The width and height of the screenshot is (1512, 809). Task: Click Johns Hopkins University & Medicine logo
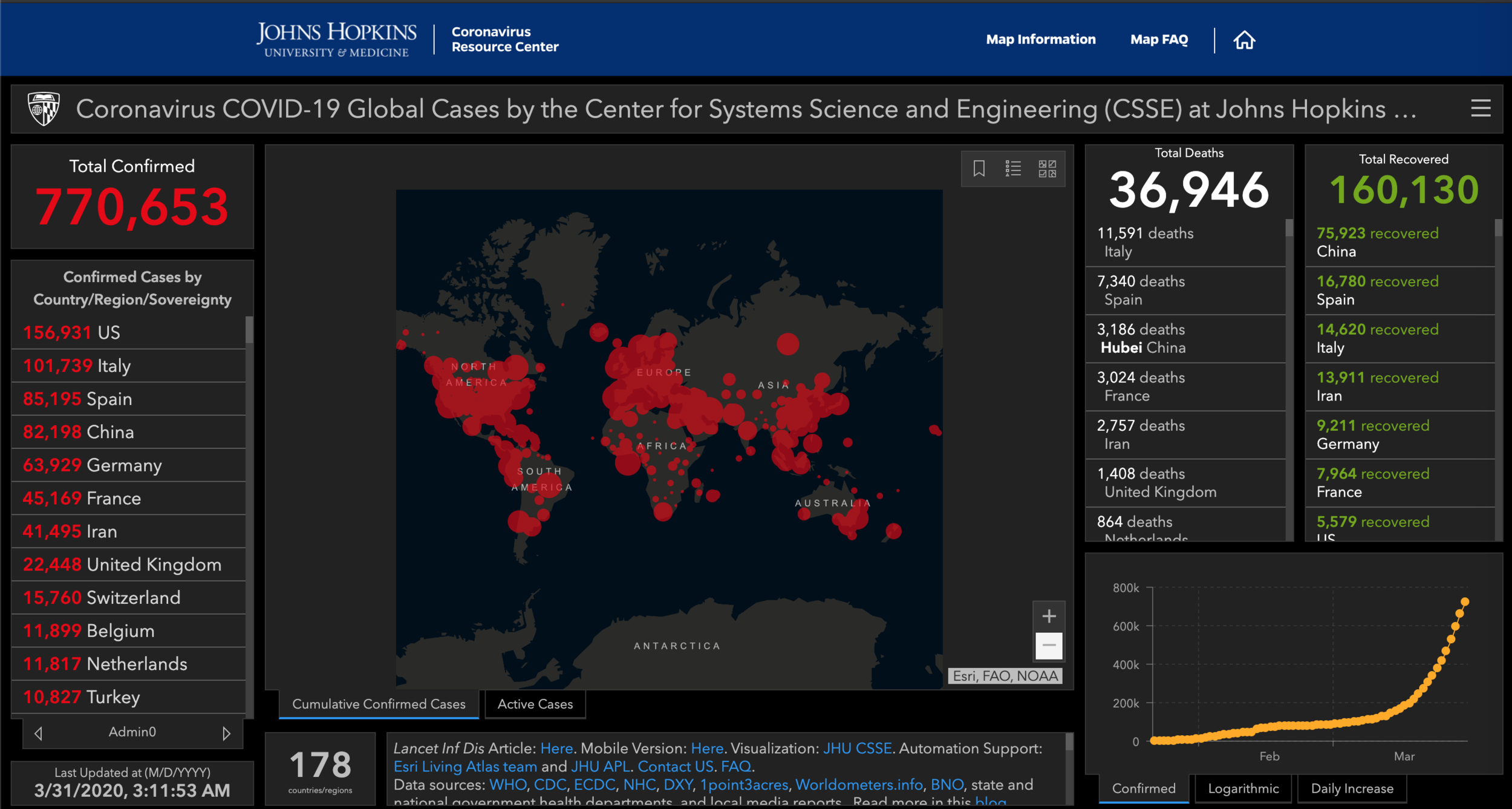point(336,40)
